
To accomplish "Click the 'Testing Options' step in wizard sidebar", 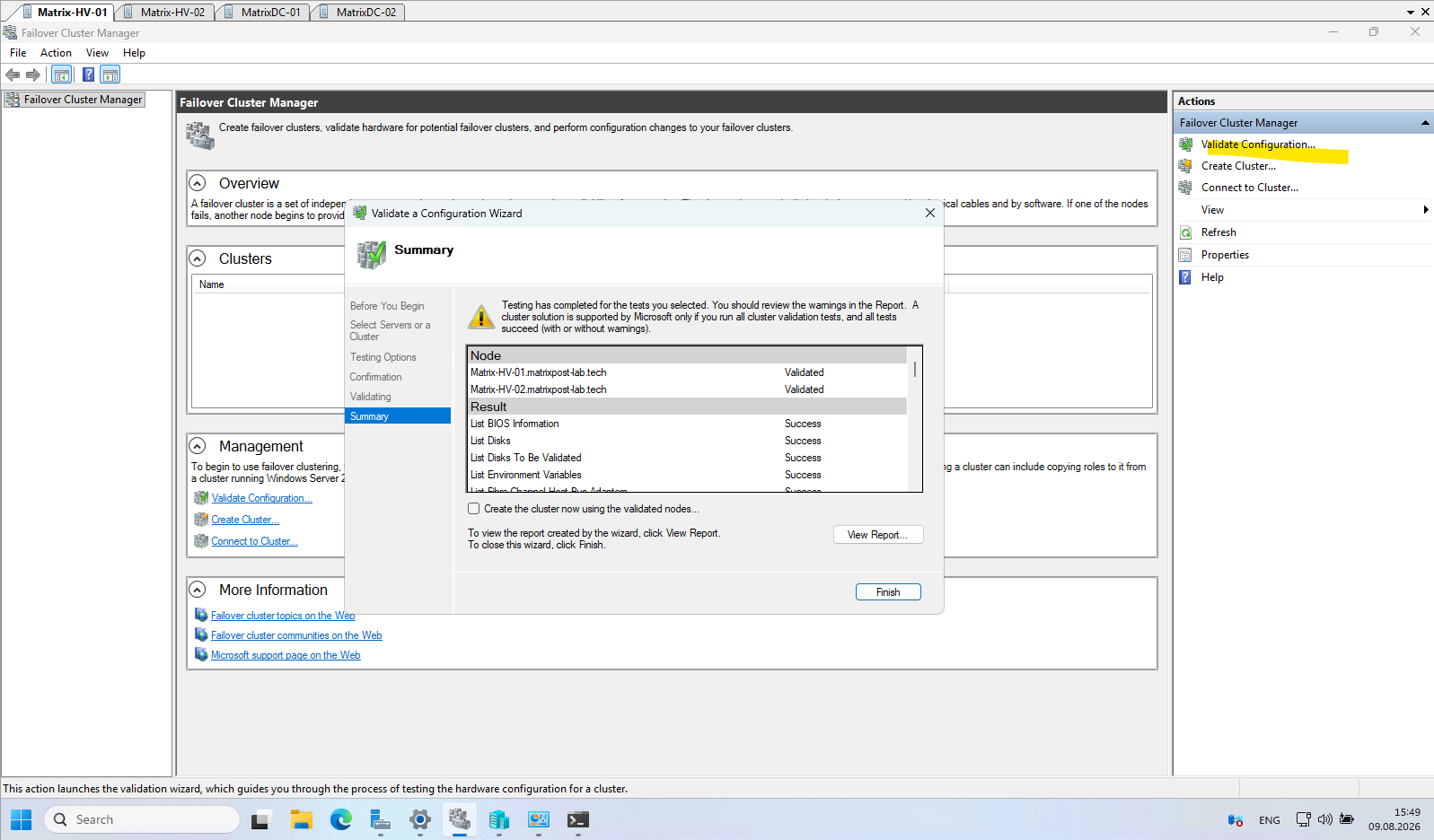I will pyautogui.click(x=383, y=357).
